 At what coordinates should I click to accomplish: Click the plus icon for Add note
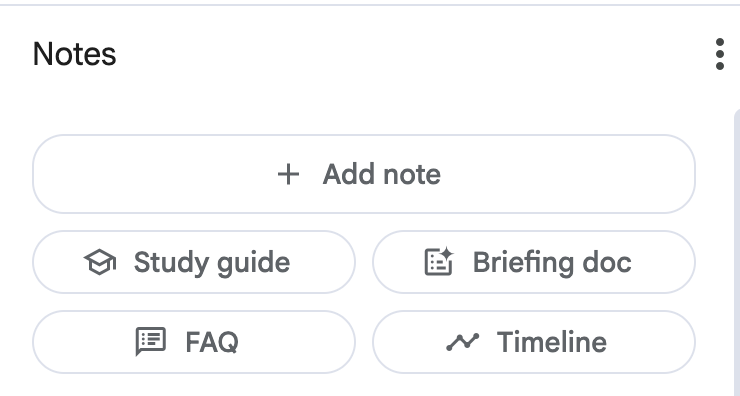pos(288,175)
